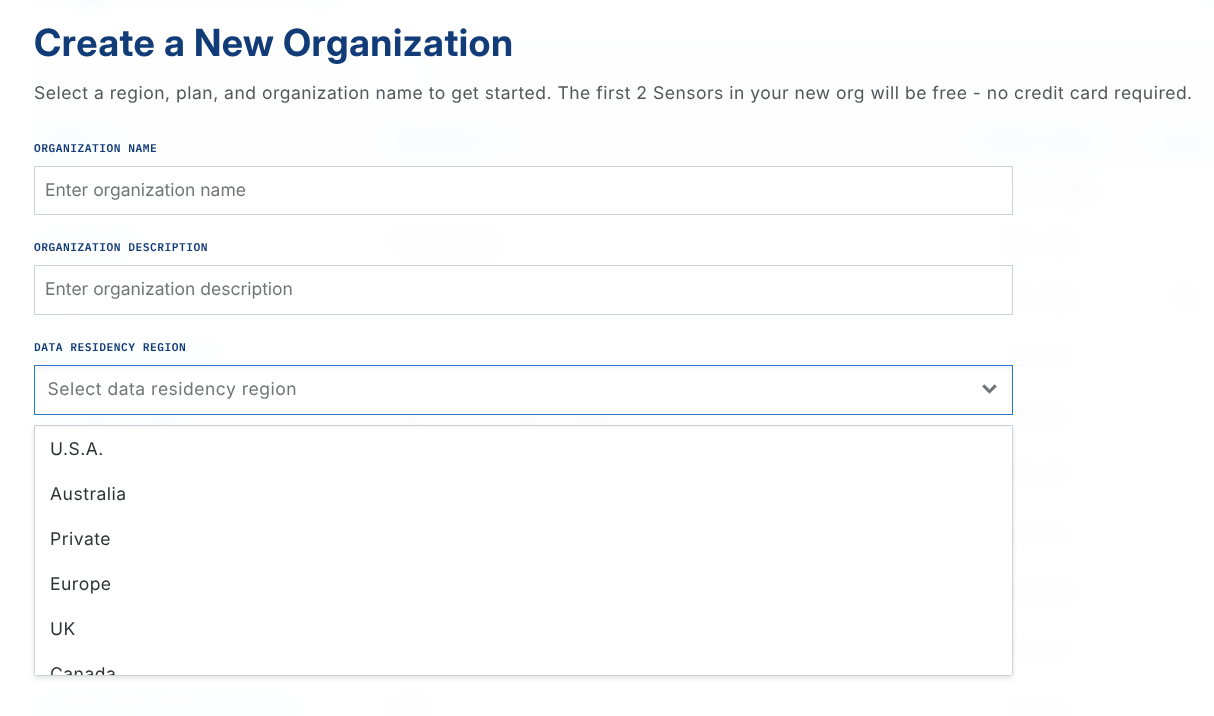Choose Australia as data residency region
Image resolution: width=1214 pixels, height=716 pixels.
88,494
